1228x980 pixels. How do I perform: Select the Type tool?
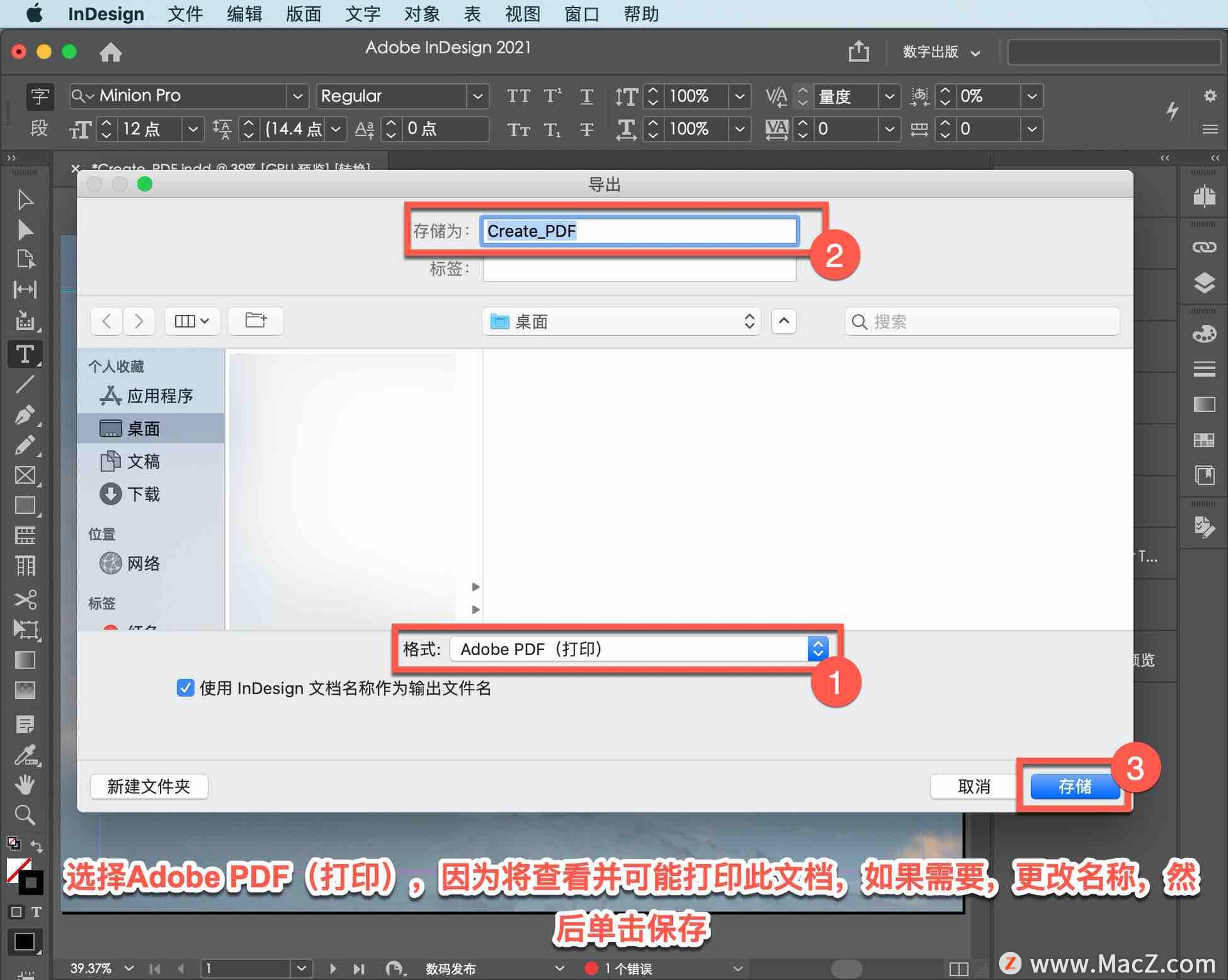(25, 354)
